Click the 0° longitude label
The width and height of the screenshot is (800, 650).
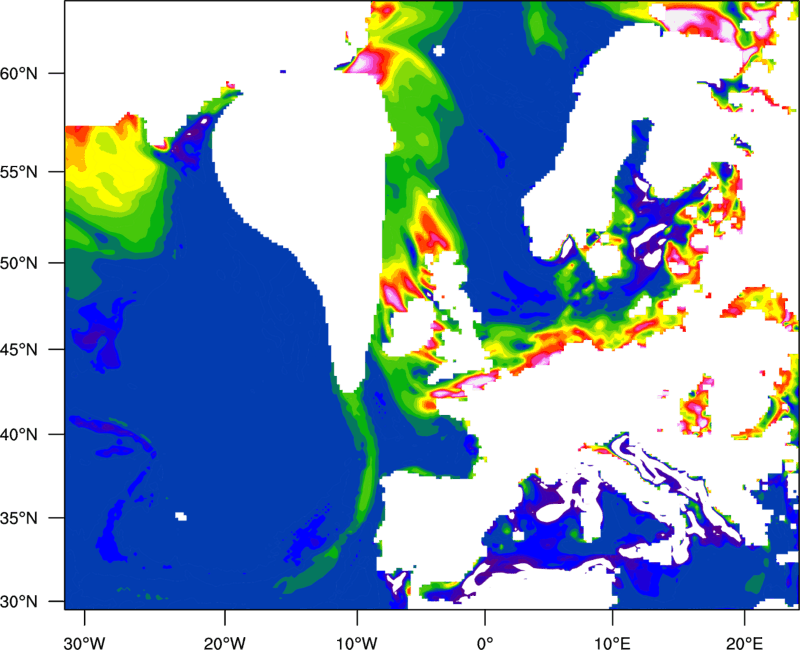click(x=485, y=643)
